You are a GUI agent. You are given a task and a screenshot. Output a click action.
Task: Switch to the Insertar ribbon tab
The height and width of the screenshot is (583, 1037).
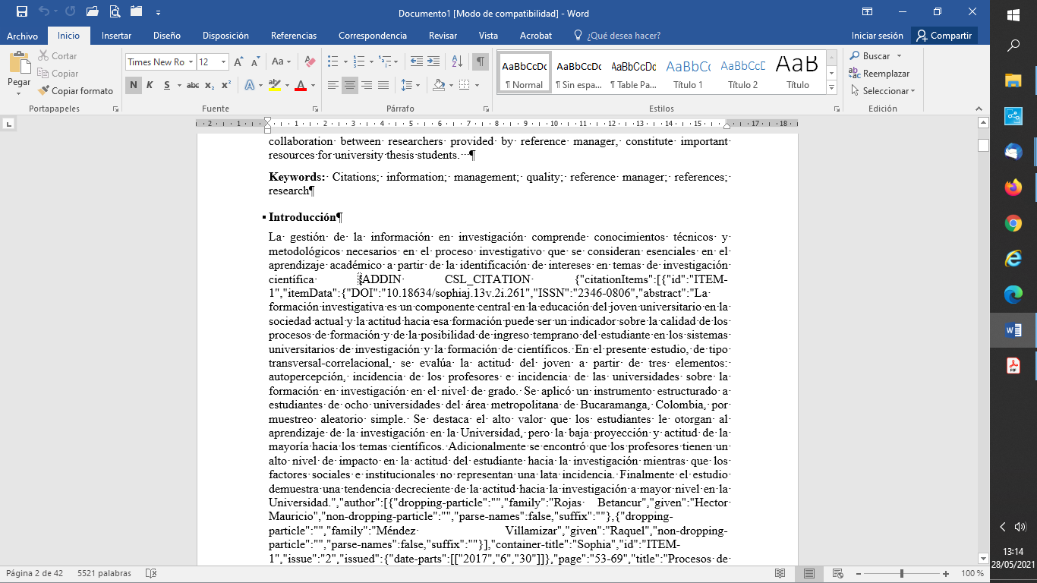point(119,34)
